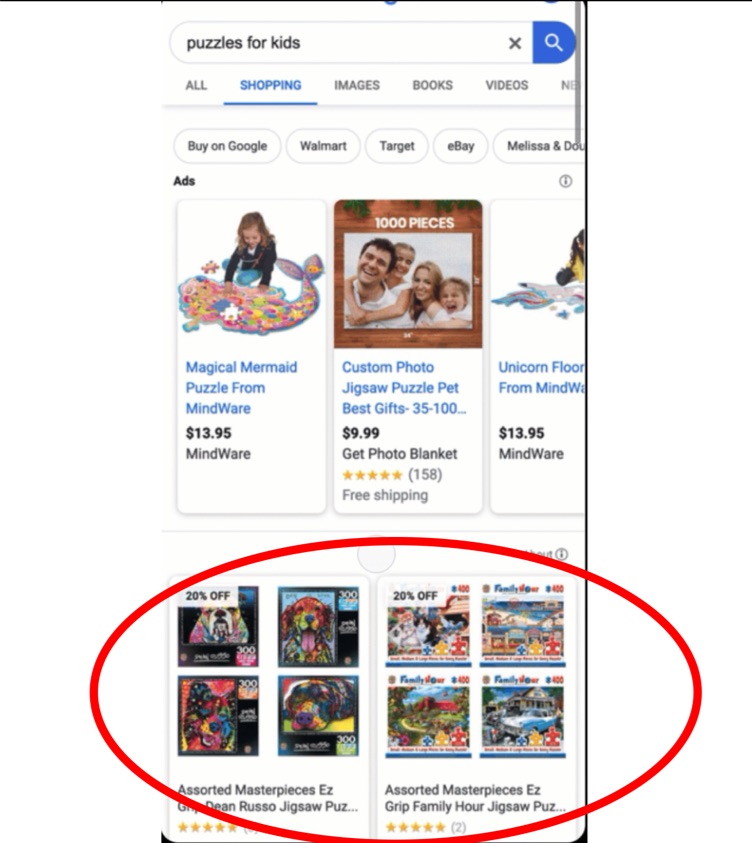Apply the Buy on Google filter chip

(227, 146)
